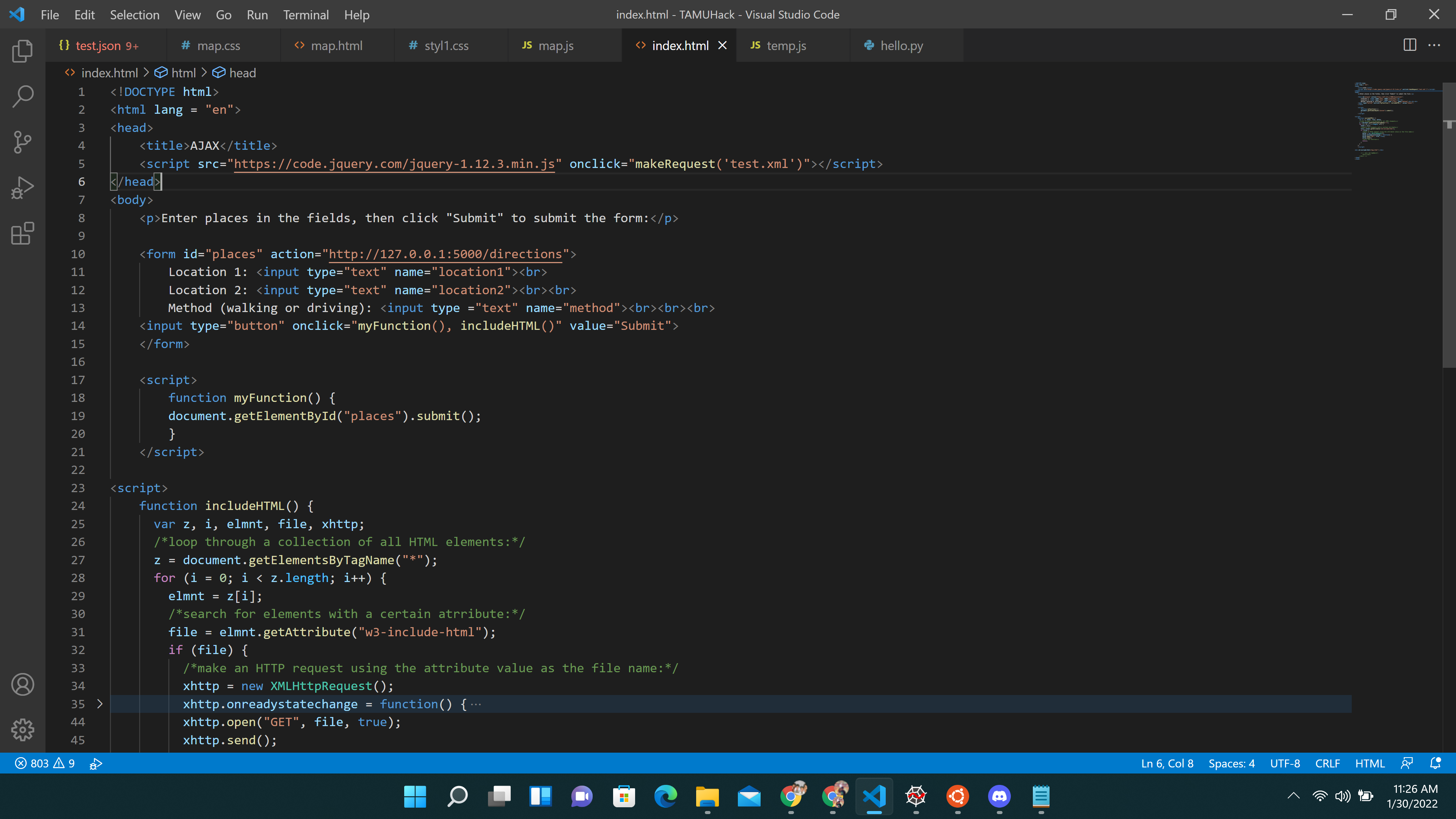Open the Manage gear menu
The height and width of the screenshot is (819, 1456).
tap(23, 730)
